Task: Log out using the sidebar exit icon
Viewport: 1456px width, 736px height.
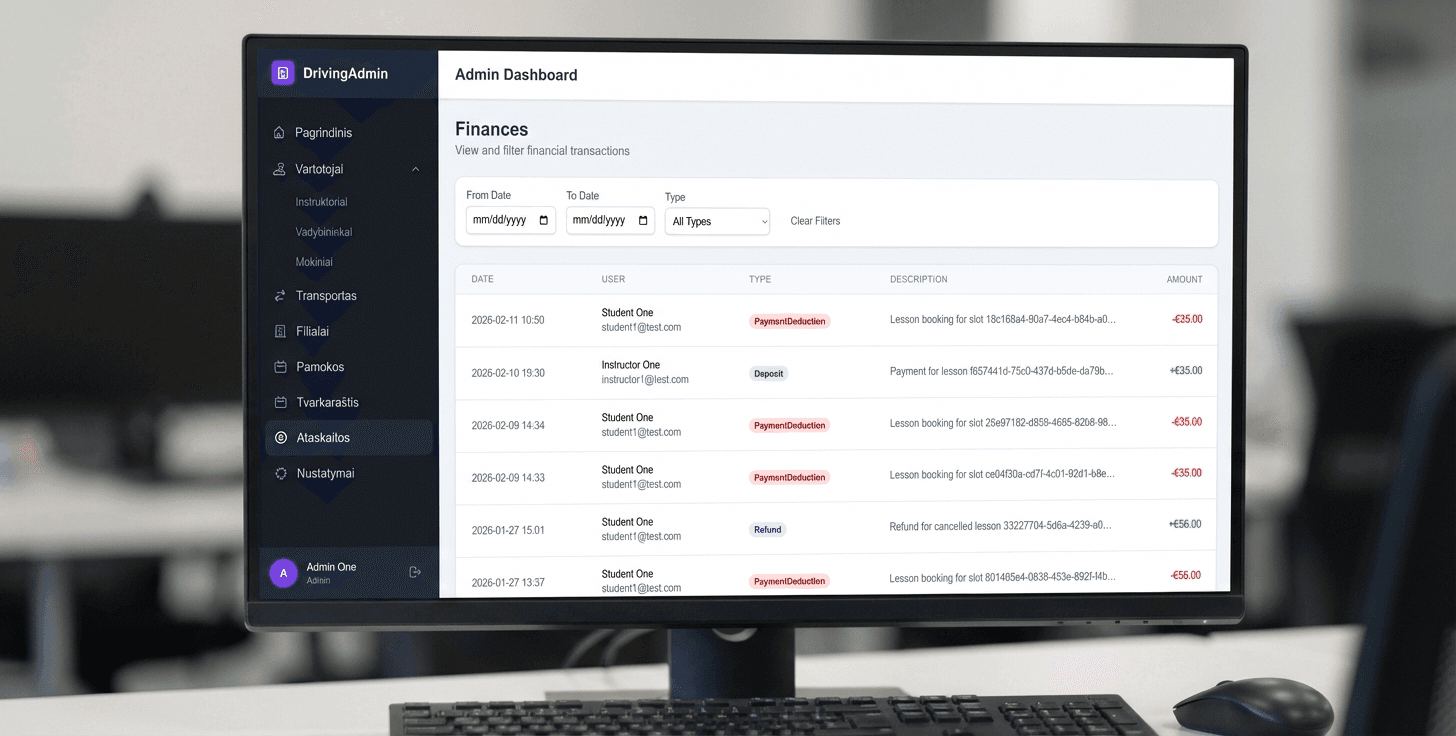Action: 415,572
